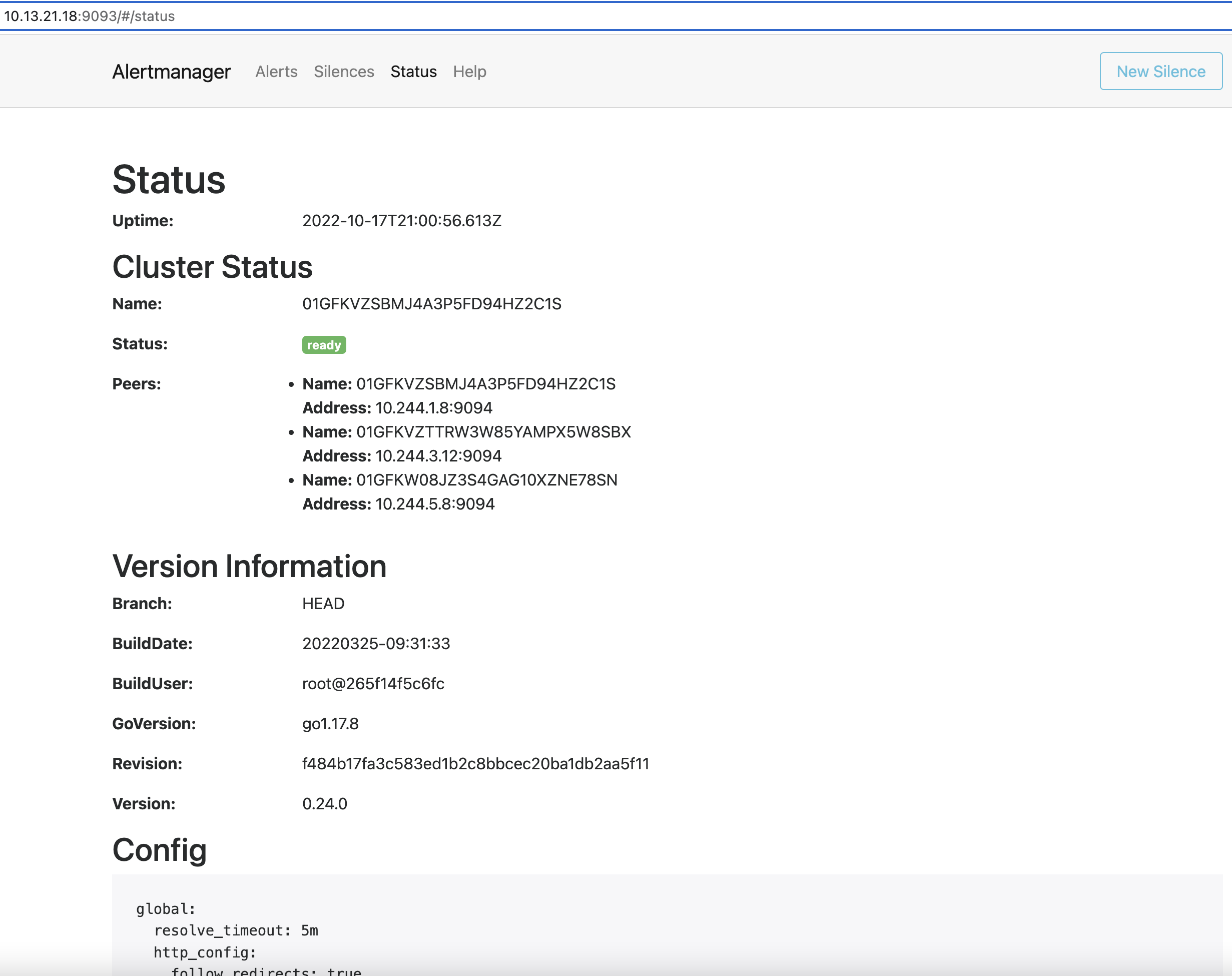Click peer address 10.244.3.12:9094
Image resolution: width=1232 pixels, height=976 pixels.
pos(438,456)
